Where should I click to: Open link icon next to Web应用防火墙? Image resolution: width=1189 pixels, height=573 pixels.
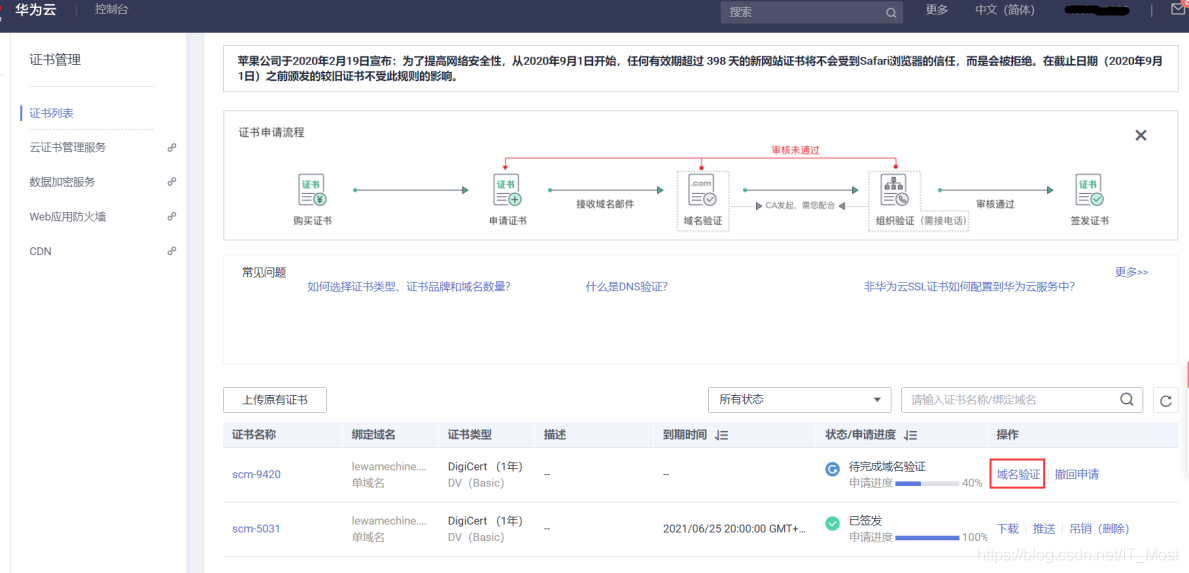point(171,216)
